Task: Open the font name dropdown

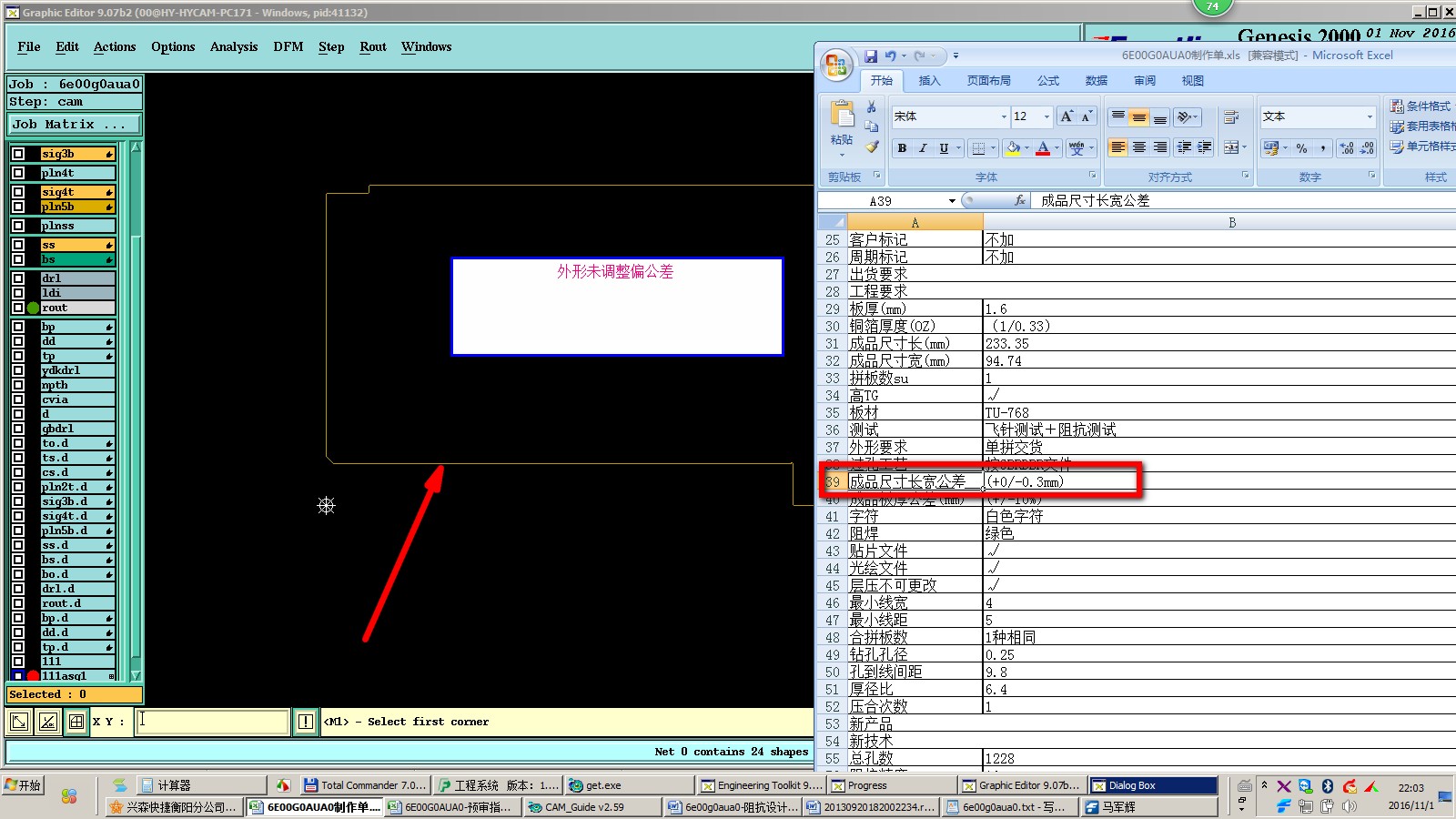Action: point(1004,116)
